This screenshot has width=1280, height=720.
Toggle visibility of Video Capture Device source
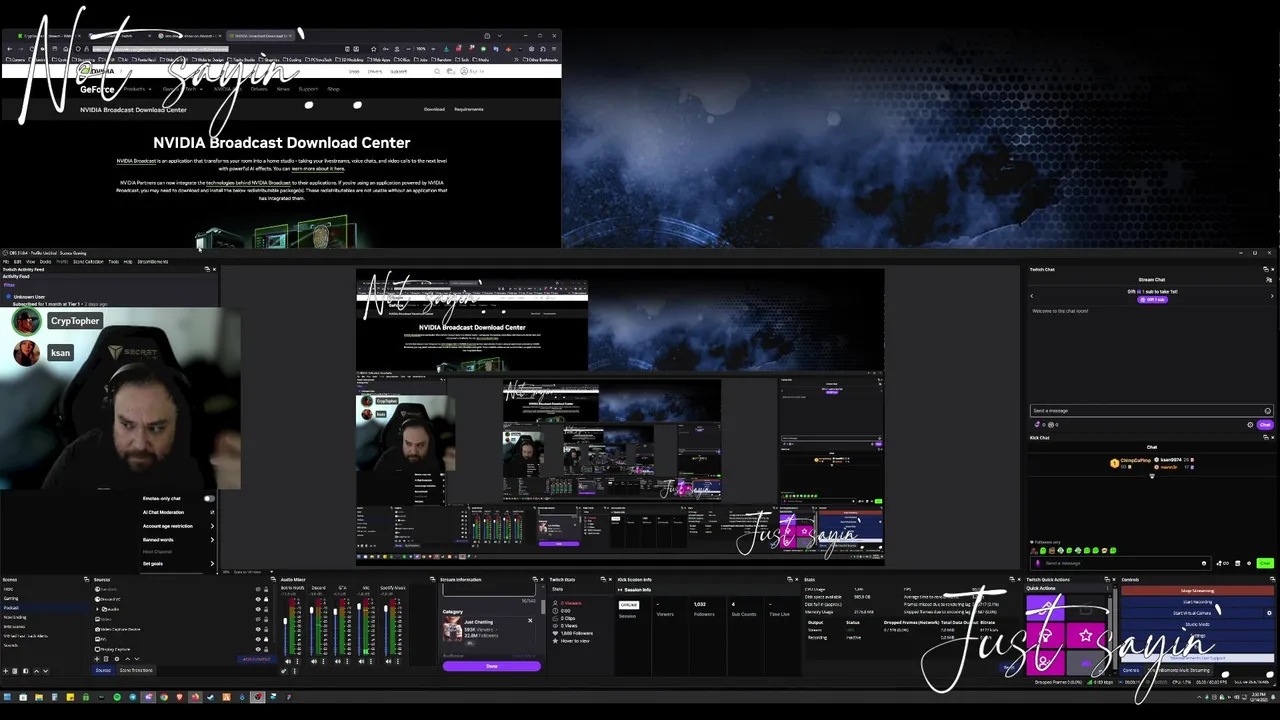[258, 629]
